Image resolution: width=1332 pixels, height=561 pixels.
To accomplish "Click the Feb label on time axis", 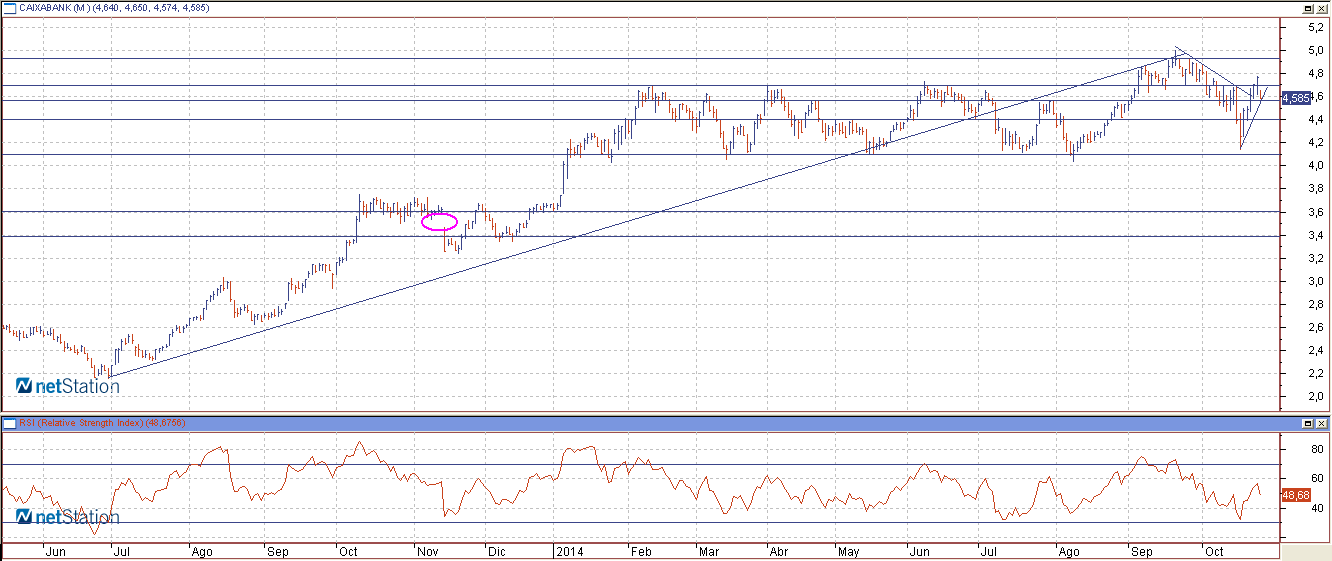I will click(640, 551).
